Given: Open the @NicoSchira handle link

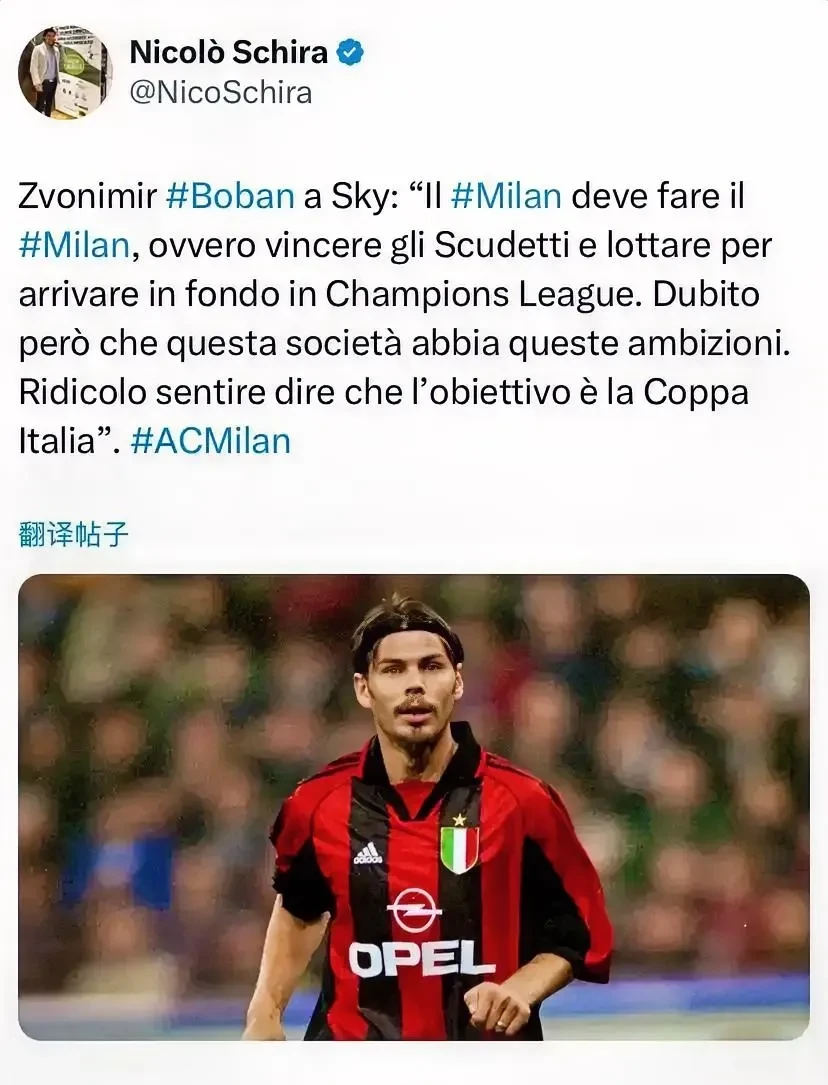Looking at the screenshot, I should coord(221,92).
